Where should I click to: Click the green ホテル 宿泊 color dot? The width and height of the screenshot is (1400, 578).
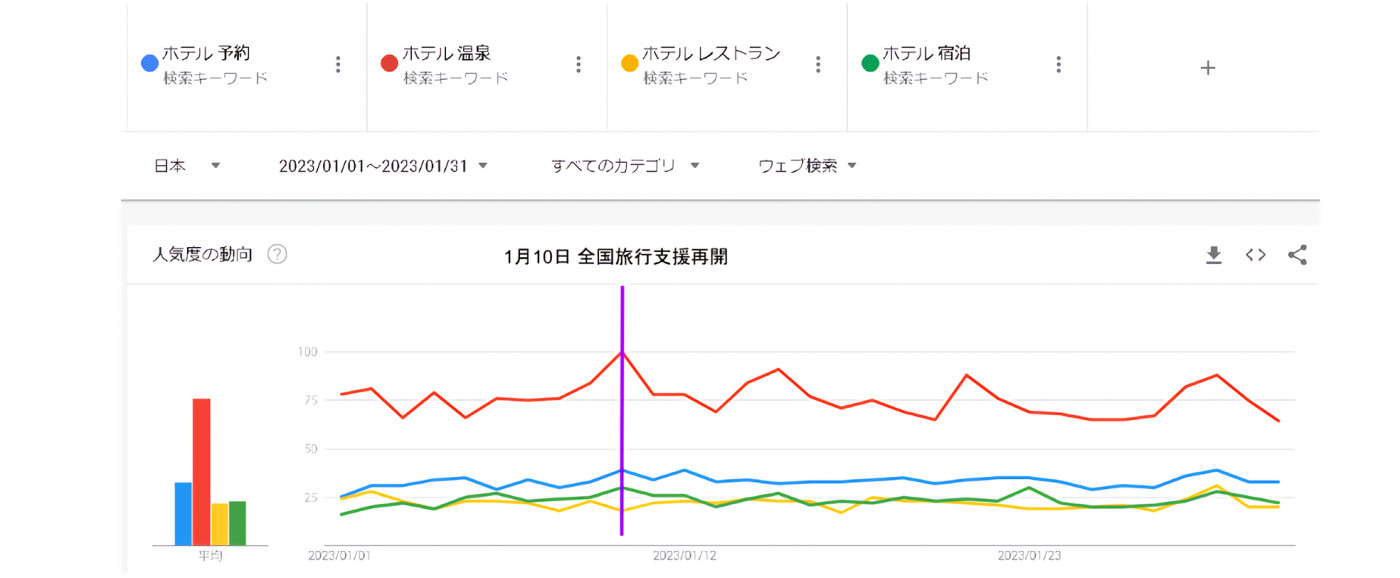coord(870,64)
